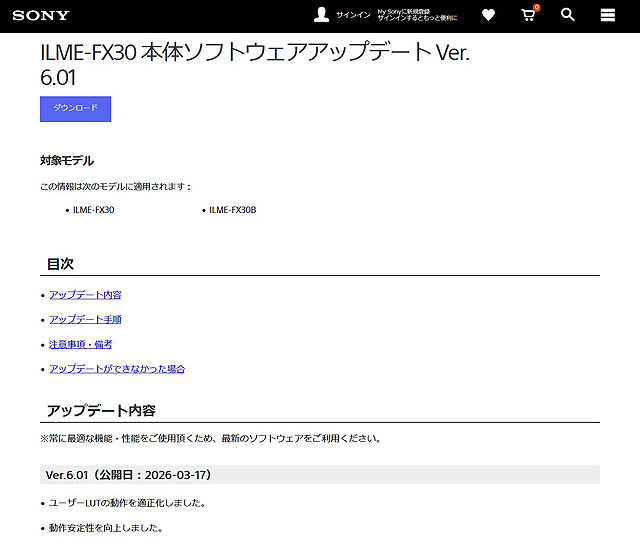Click the ILME-FX30 model list item

tap(93, 210)
